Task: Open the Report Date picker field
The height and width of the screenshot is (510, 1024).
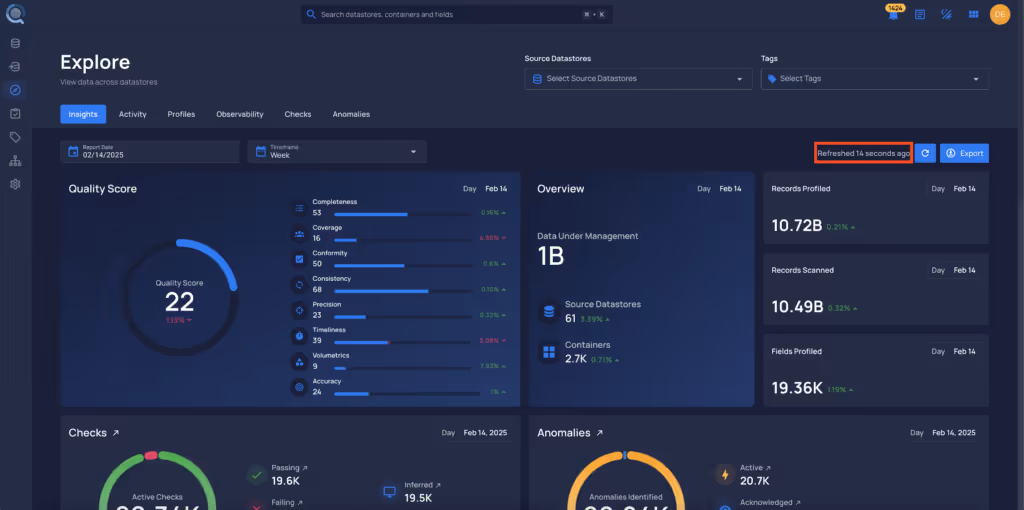Action: (x=150, y=151)
